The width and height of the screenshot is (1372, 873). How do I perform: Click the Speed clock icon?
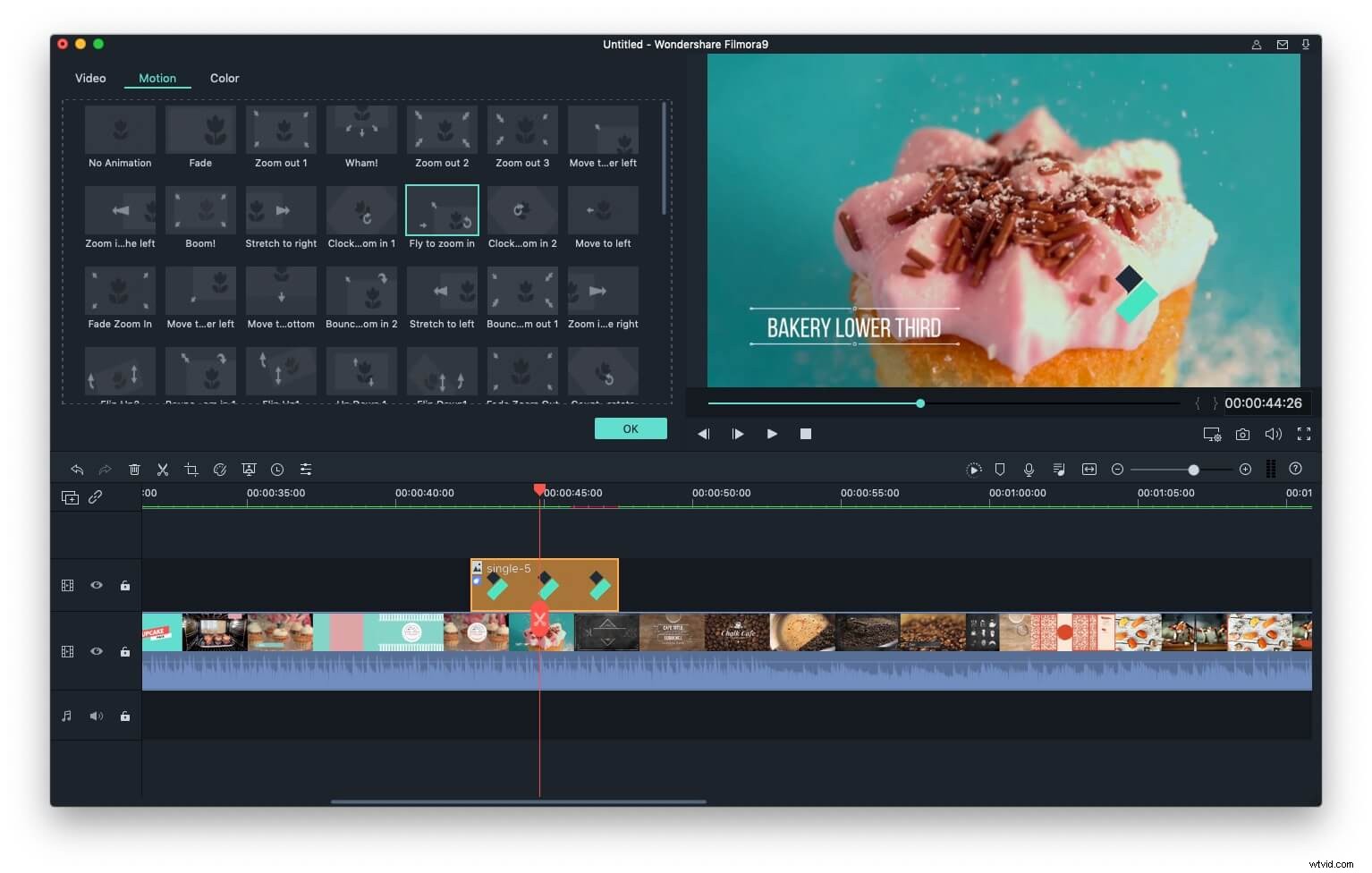277,469
